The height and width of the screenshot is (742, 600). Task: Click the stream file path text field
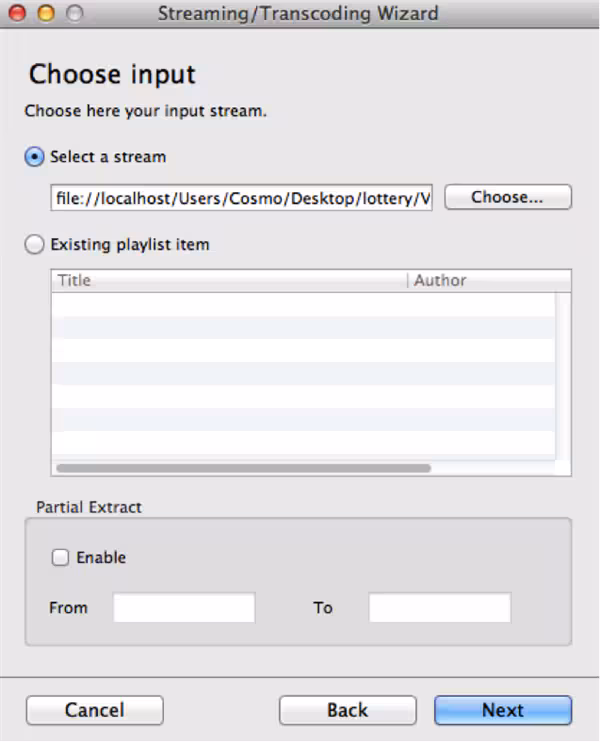tap(242, 198)
